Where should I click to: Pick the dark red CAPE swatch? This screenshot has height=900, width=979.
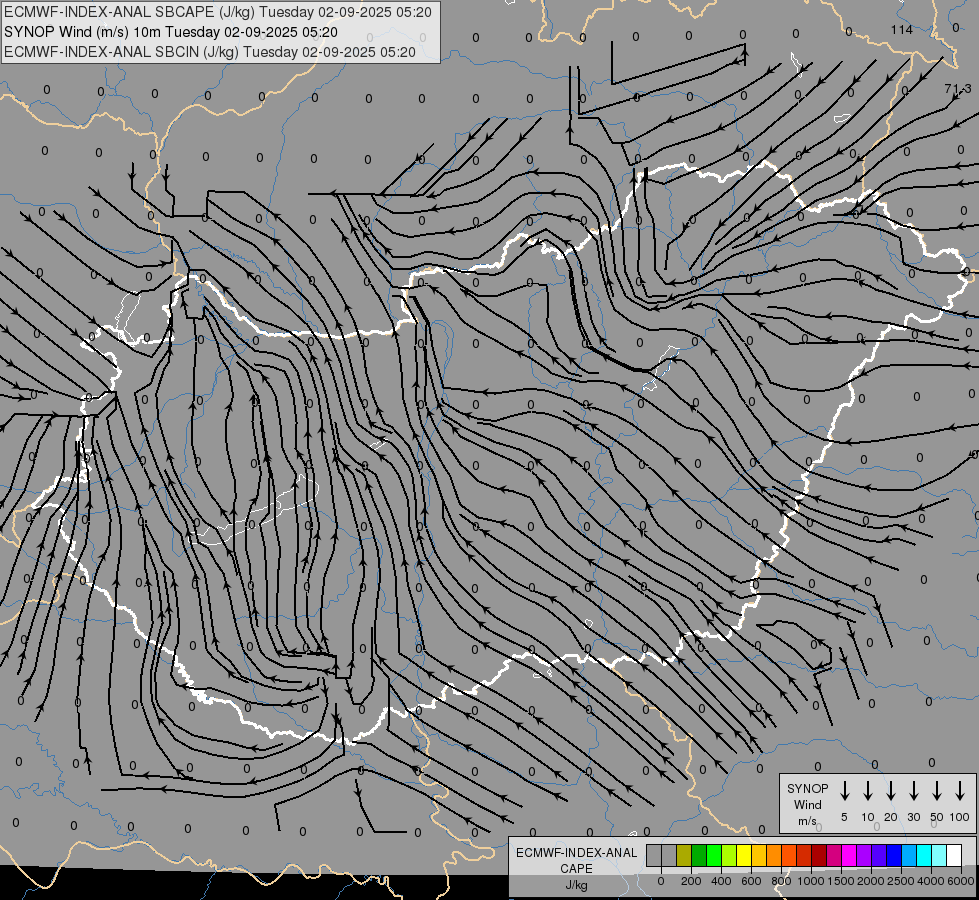(x=819, y=855)
